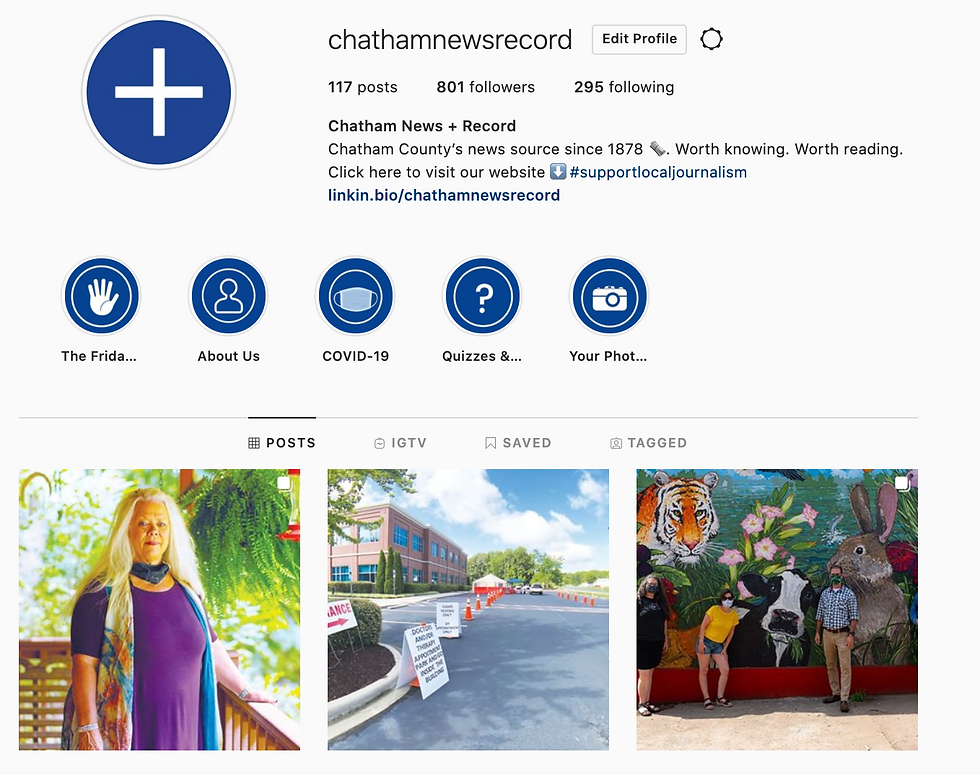Open the linkin.bio/chathamnewsrecord link

[444, 195]
